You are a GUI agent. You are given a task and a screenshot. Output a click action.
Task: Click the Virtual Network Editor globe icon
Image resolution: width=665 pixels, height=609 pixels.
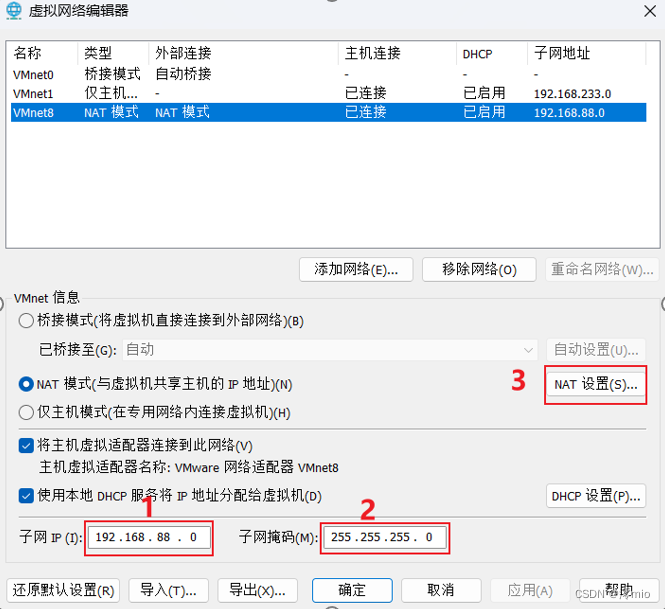[14, 11]
